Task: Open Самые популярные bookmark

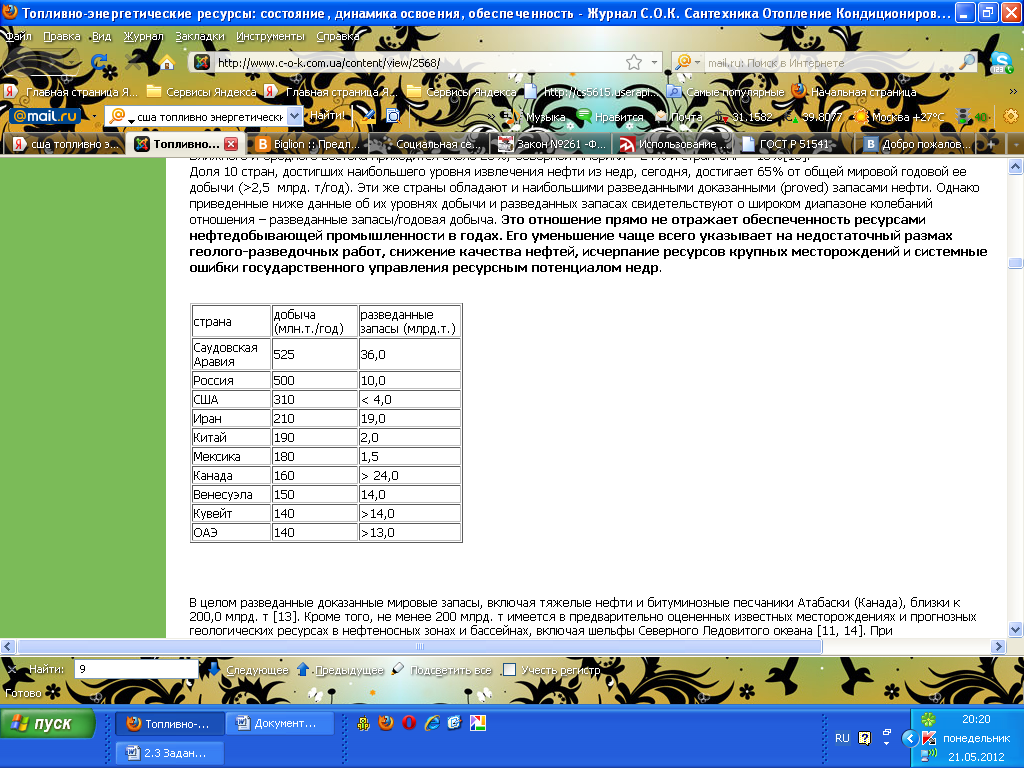Action: [x=726, y=91]
